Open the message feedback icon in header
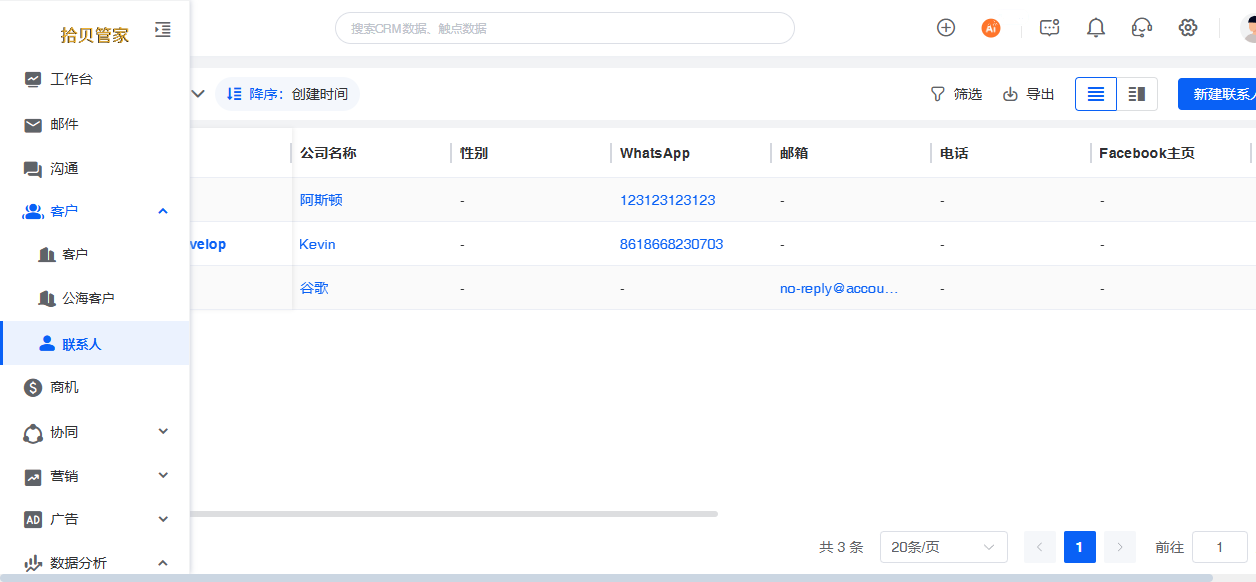The height and width of the screenshot is (582, 1256). [1049, 28]
